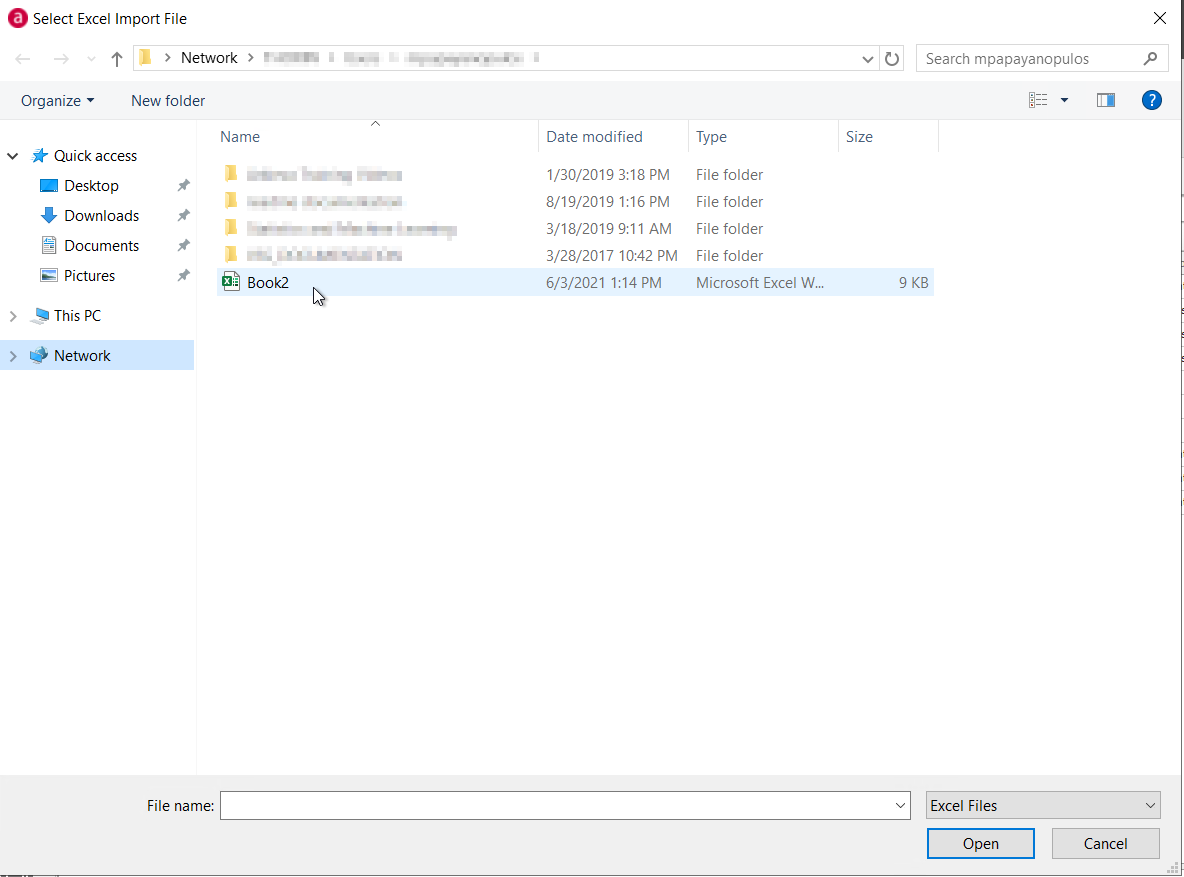This screenshot has width=1184, height=877.
Task: Refresh the folder view
Action: [892, 59]
